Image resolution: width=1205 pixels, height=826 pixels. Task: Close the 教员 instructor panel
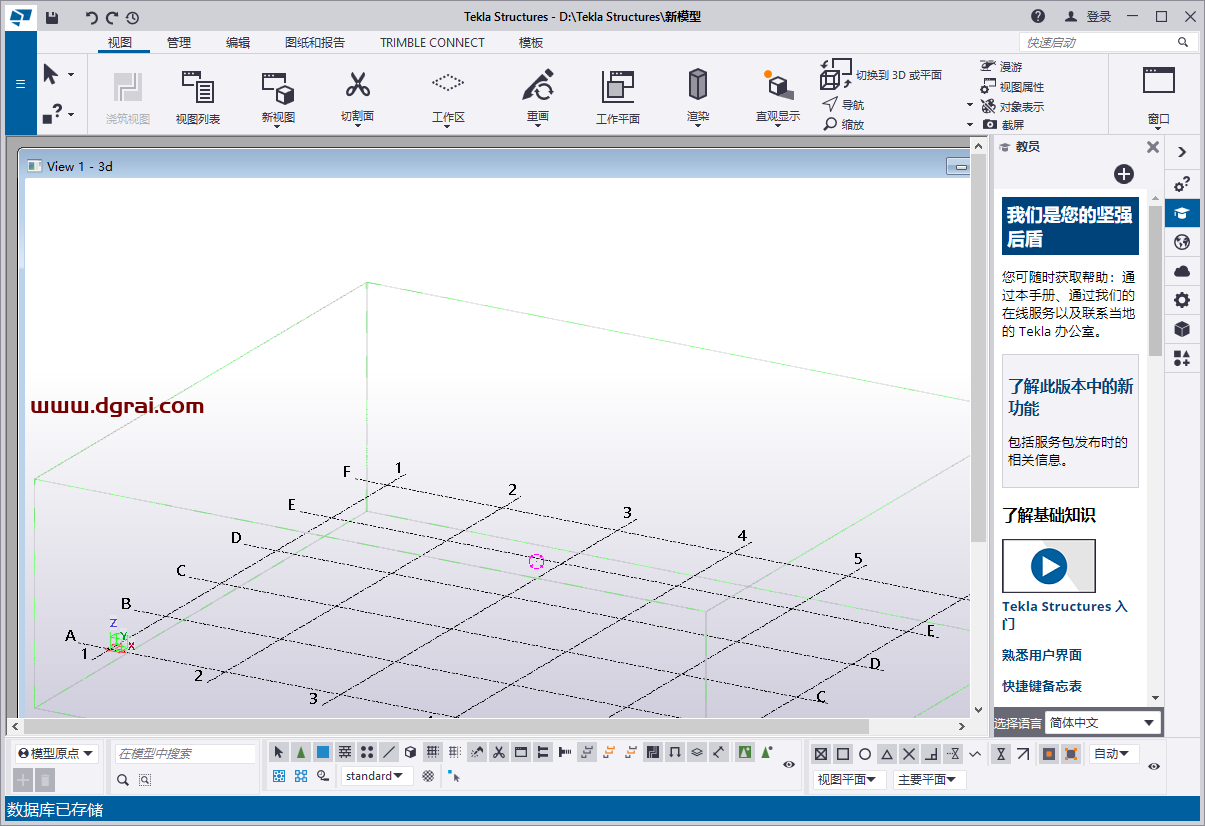click(x=1153, y=147)
